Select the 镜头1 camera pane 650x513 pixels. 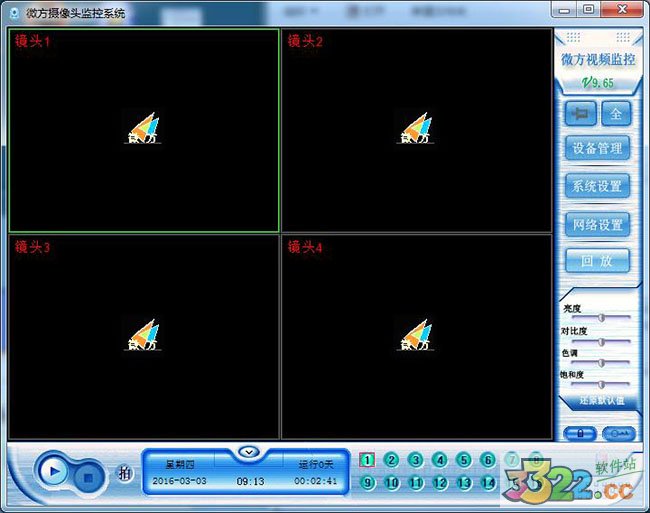(144, 130)
